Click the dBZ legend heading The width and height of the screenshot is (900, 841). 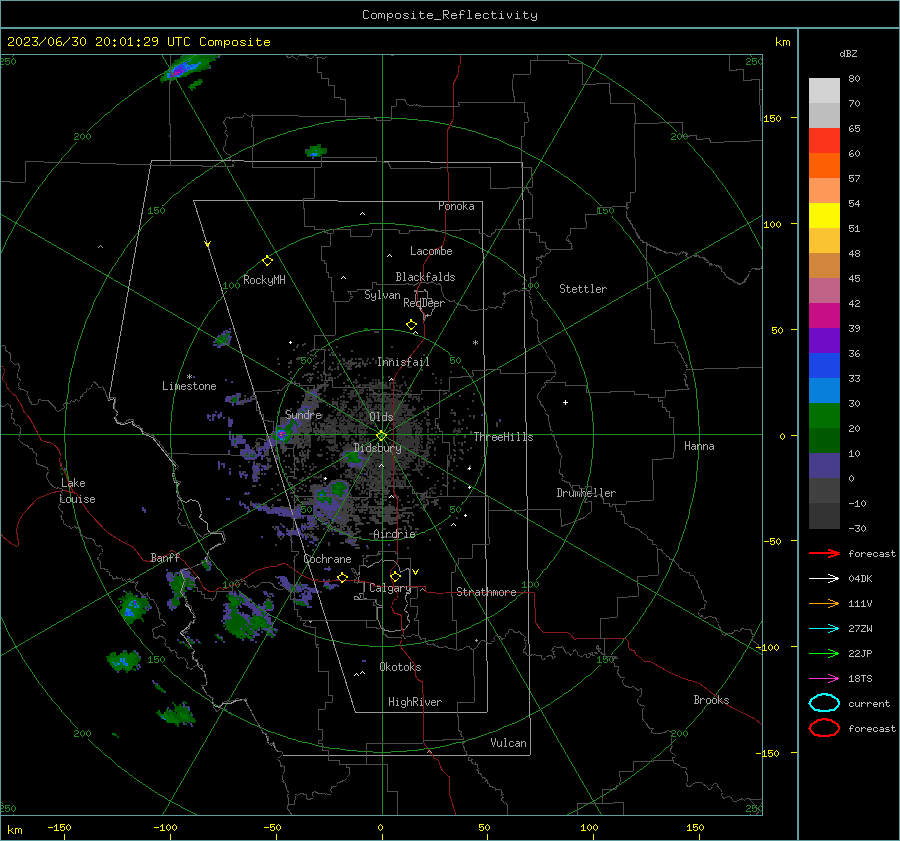[x=848, y=53]
